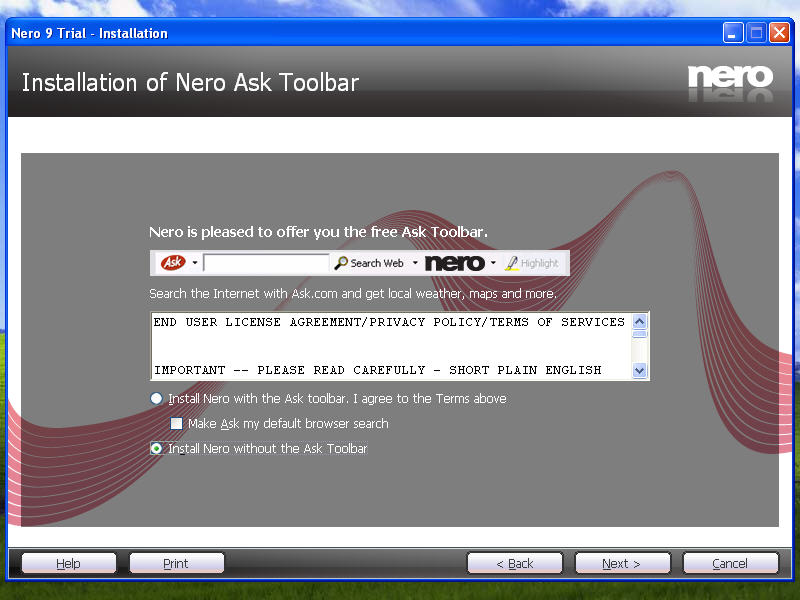Click the license scrollbar up arrow
Image resolution: width=800 pixels, height=600 pixels.
(x=639, y=321)
